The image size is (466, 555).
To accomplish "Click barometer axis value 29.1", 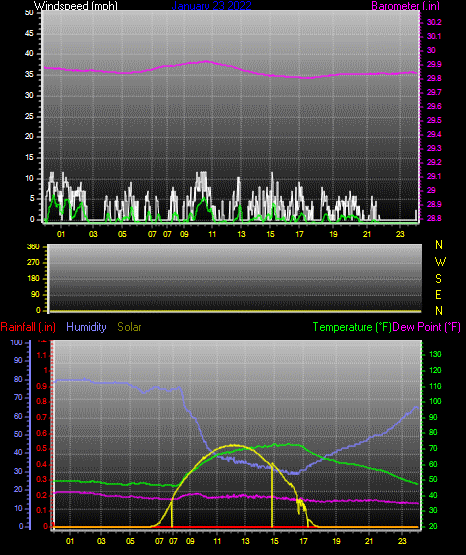I will (x=434, y=176).
